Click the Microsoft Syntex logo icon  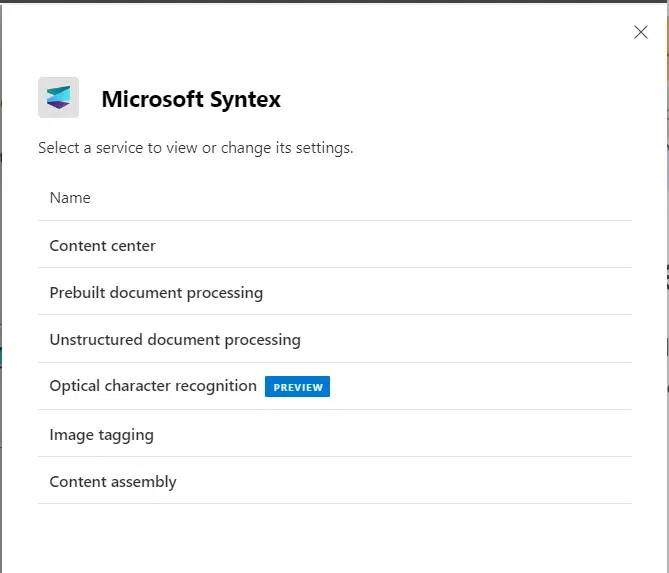58,97
